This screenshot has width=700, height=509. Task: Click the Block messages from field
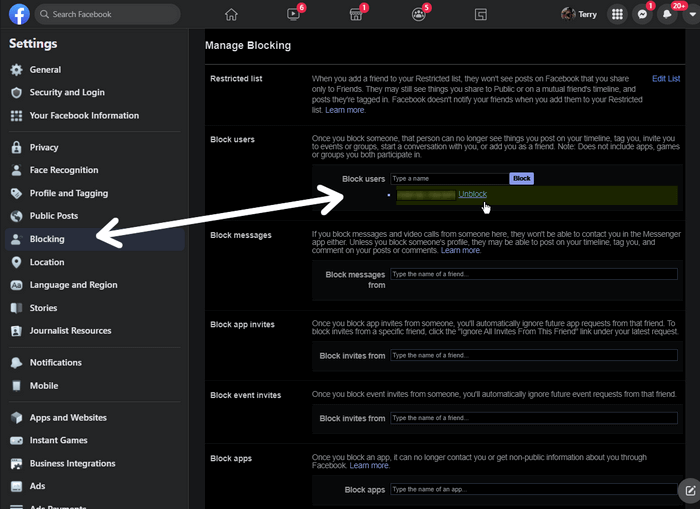pos(534,274)
